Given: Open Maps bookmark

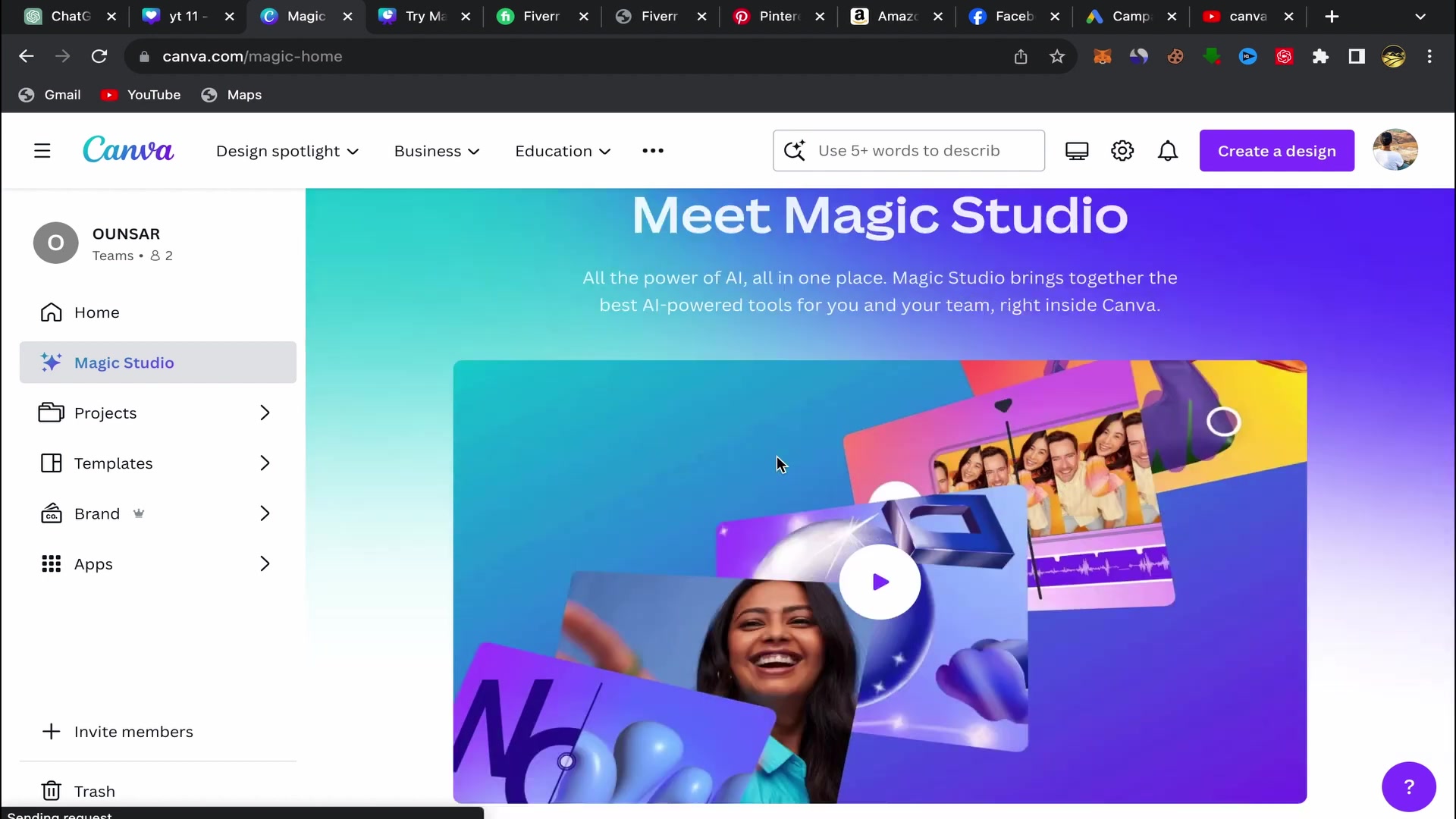Looking at the screenshot, I should 231,95.
